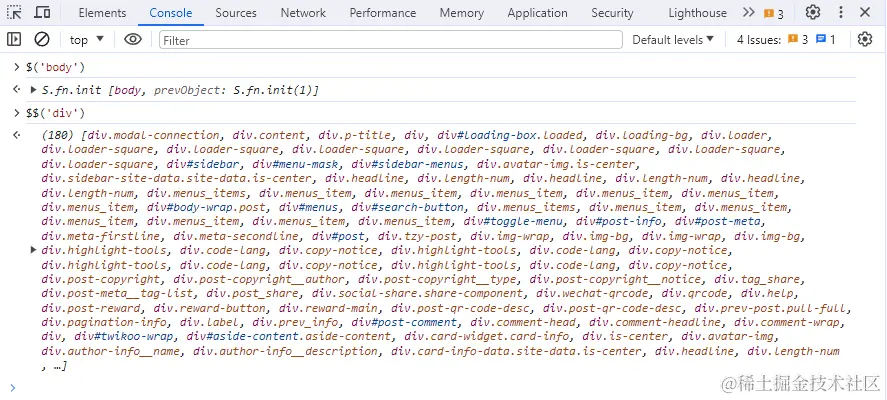This screenshot has width=887, height=400.
Task: Click div.prev-post.pull-full in the output
Action: (773, 308)
